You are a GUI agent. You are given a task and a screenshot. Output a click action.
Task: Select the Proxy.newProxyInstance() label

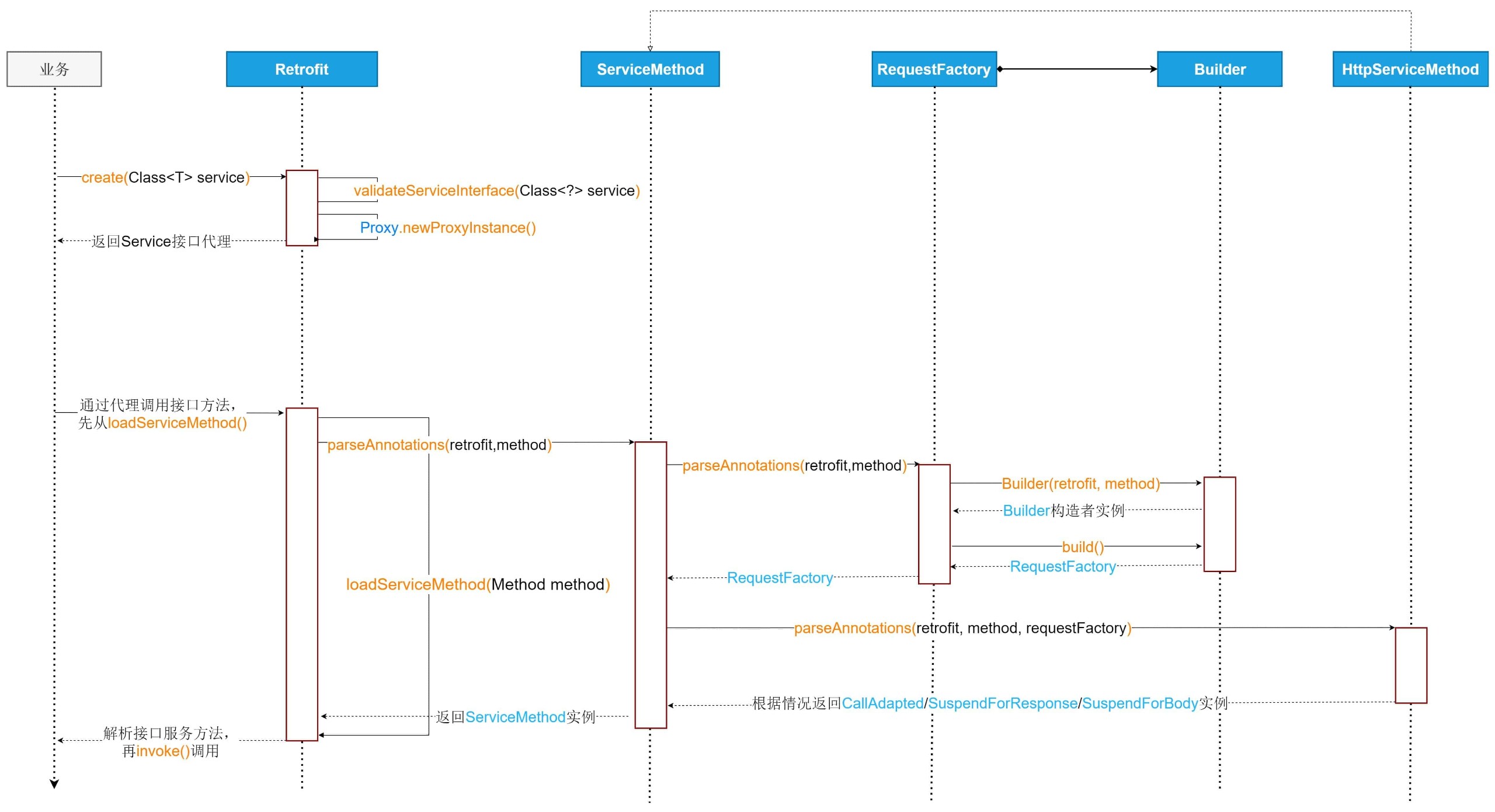click(448, 228)
